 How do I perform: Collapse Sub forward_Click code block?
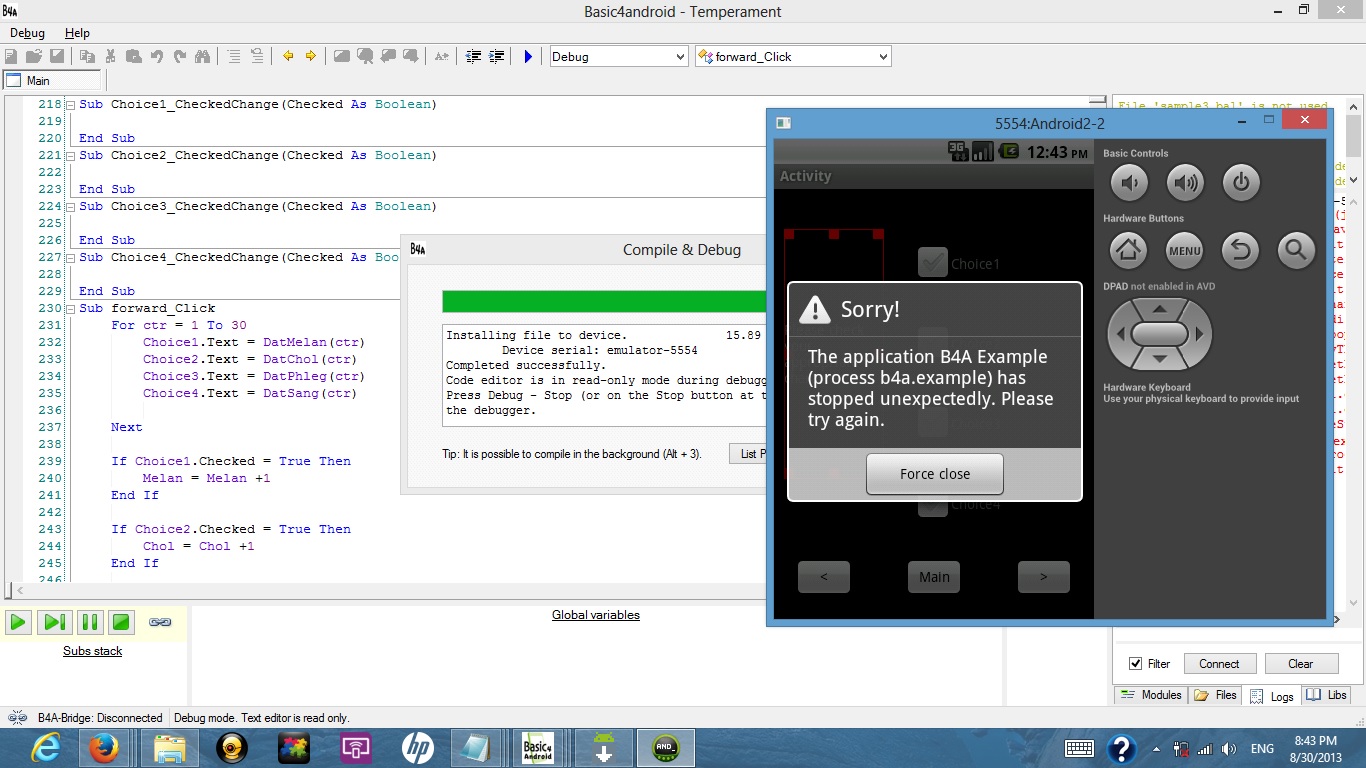coord(70,308)
